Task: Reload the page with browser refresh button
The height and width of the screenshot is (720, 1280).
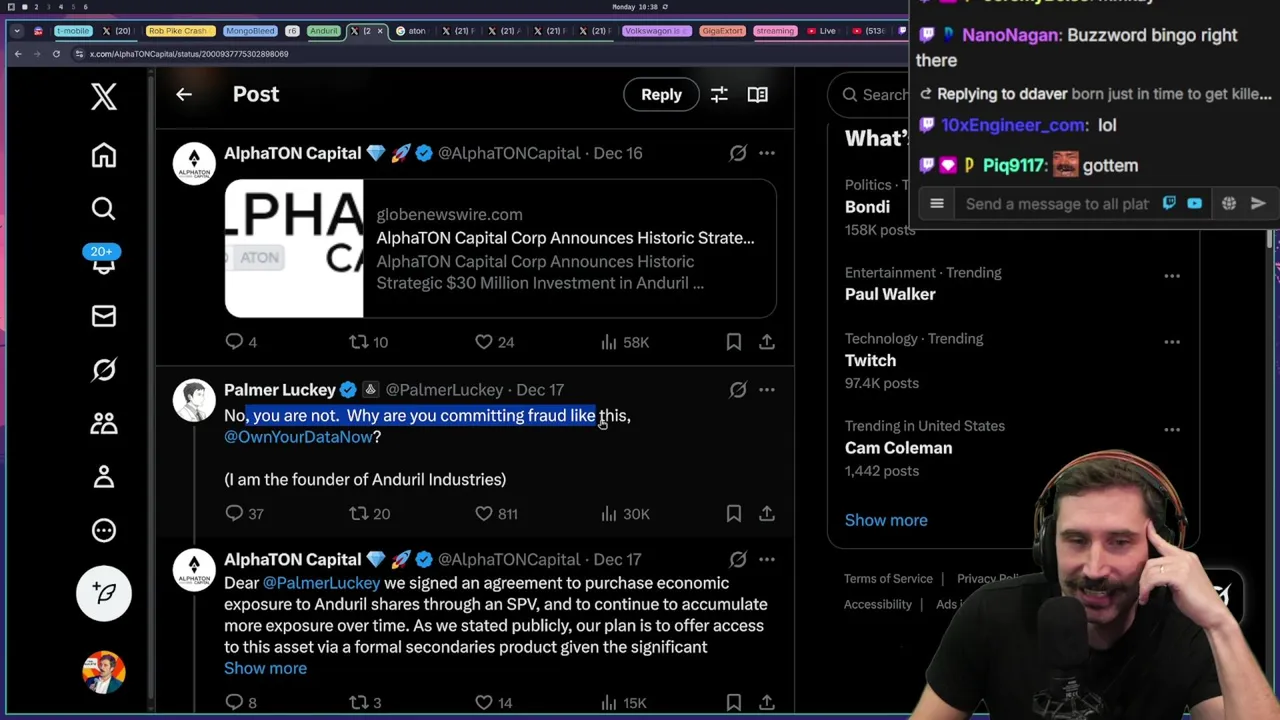Action: 56,54
